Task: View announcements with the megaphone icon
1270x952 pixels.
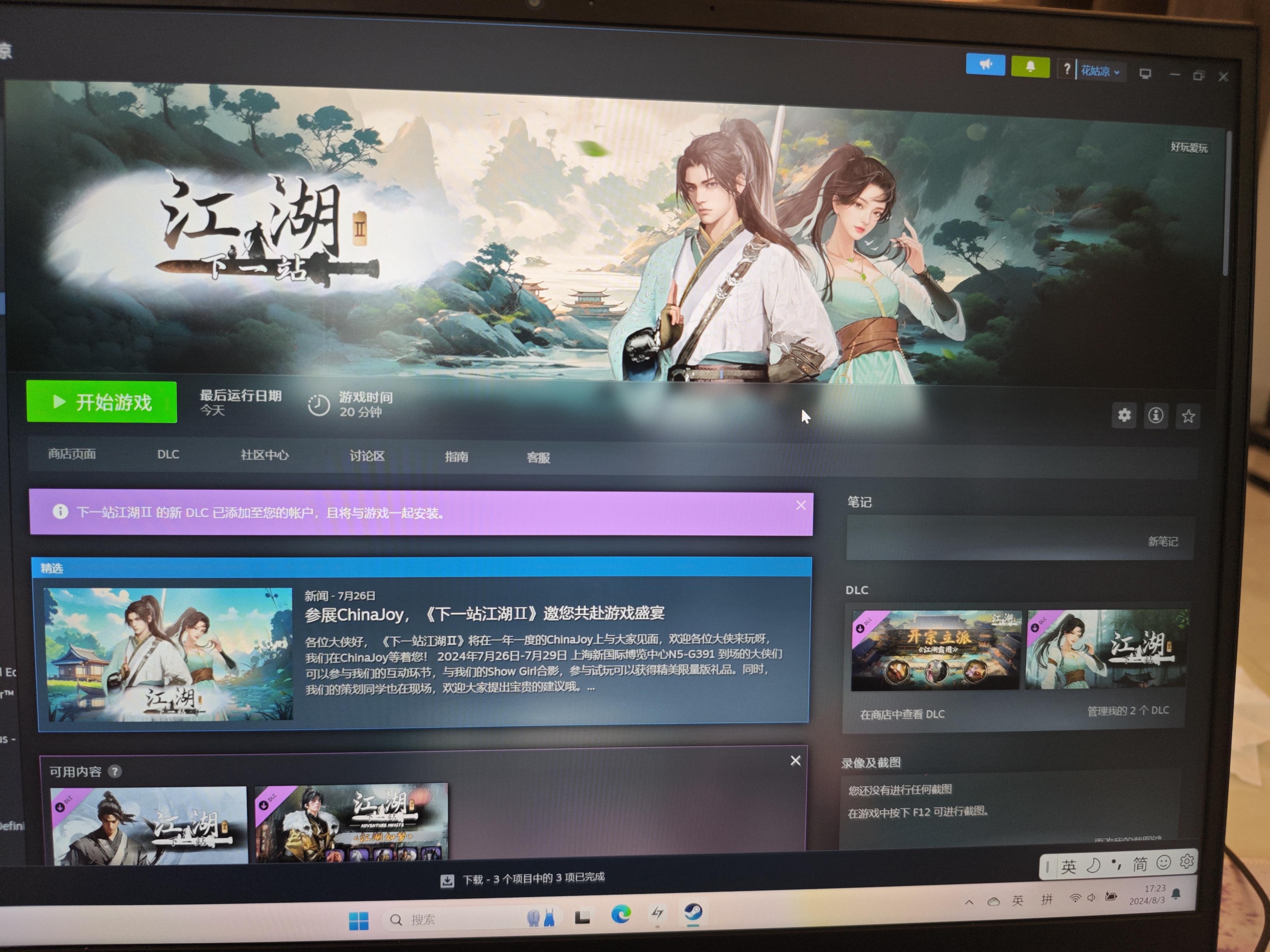Action: pyautogui.click(x=985, y=65)
